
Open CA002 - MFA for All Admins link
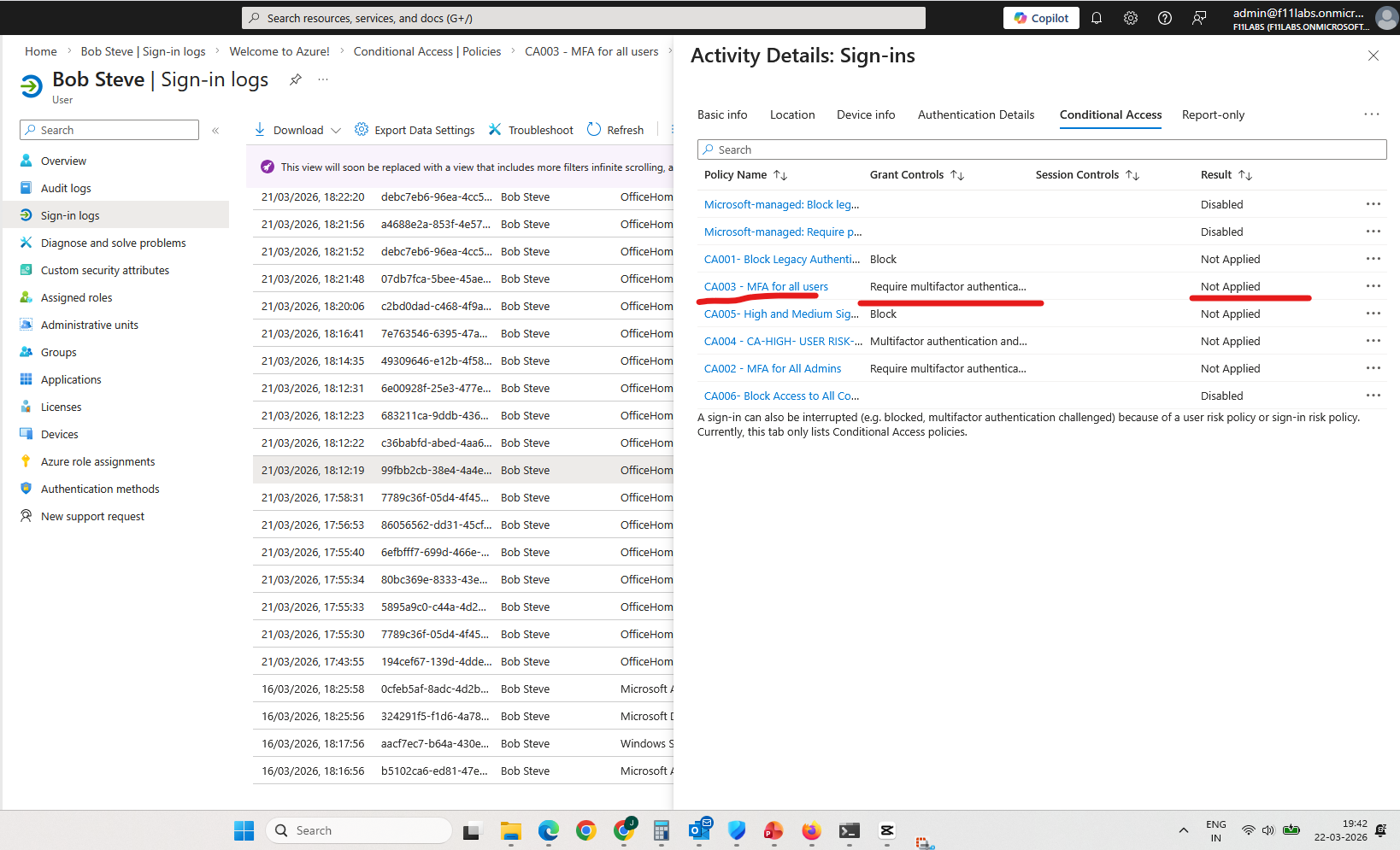tap(773, 368)
